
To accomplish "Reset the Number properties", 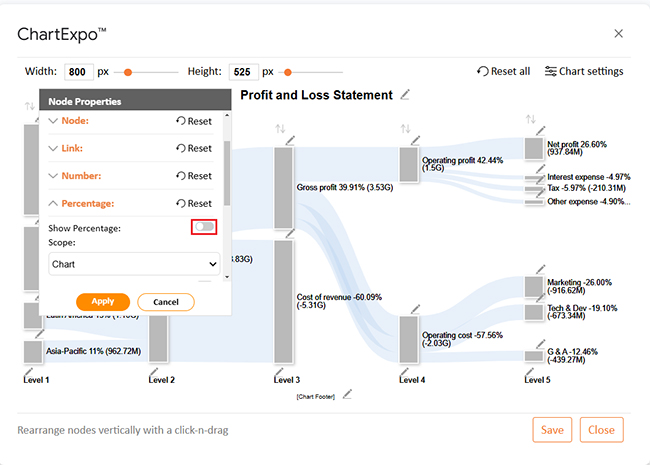I will [x=194, y=176].
